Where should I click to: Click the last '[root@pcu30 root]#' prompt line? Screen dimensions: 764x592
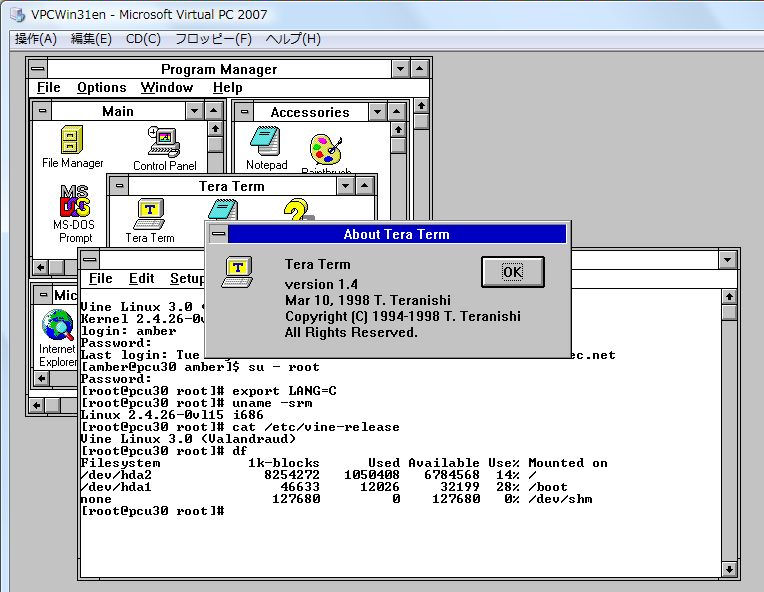152,511
